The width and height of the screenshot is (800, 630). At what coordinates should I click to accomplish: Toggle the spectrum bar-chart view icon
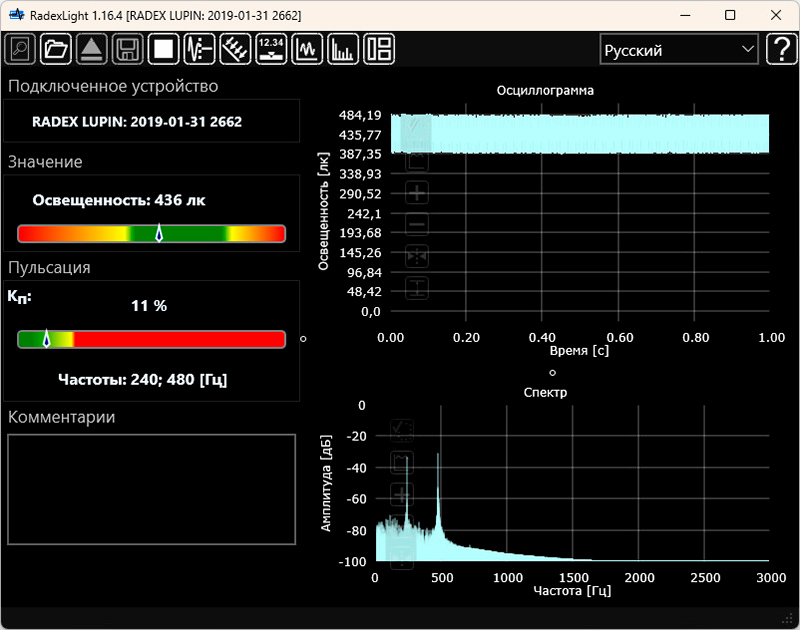click(x=343, y=48)
